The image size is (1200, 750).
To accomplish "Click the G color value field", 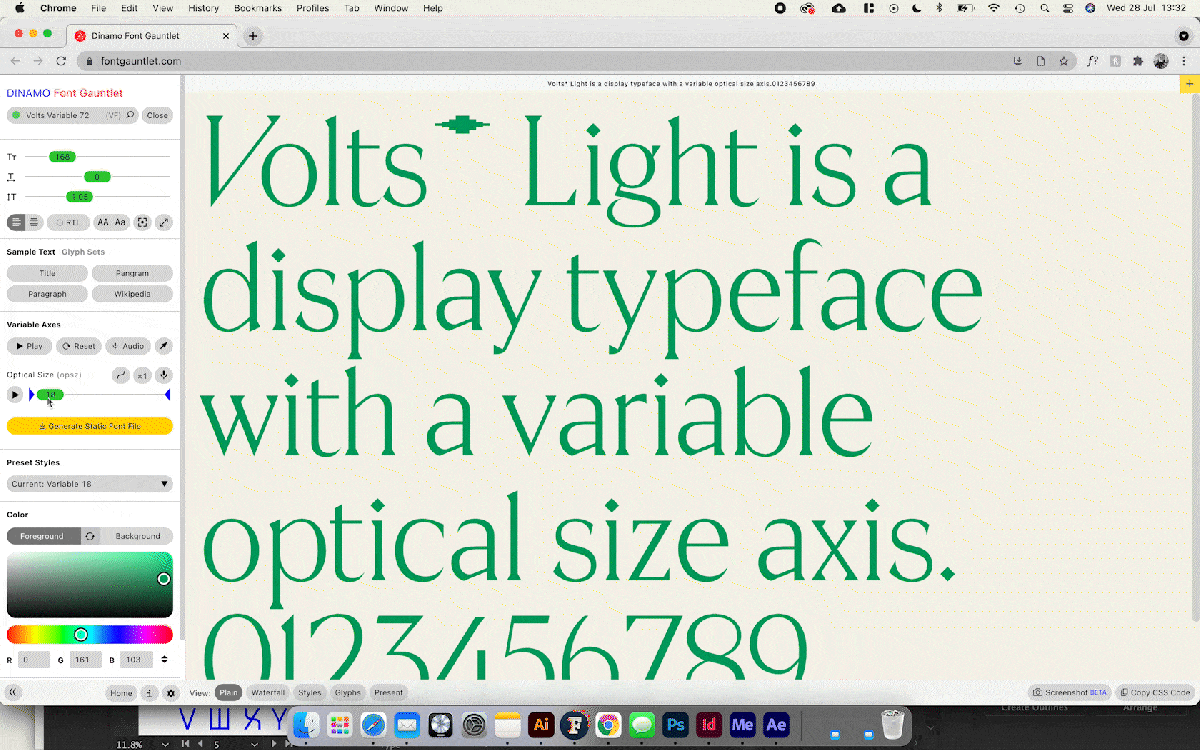I will (x=85, y=660).
